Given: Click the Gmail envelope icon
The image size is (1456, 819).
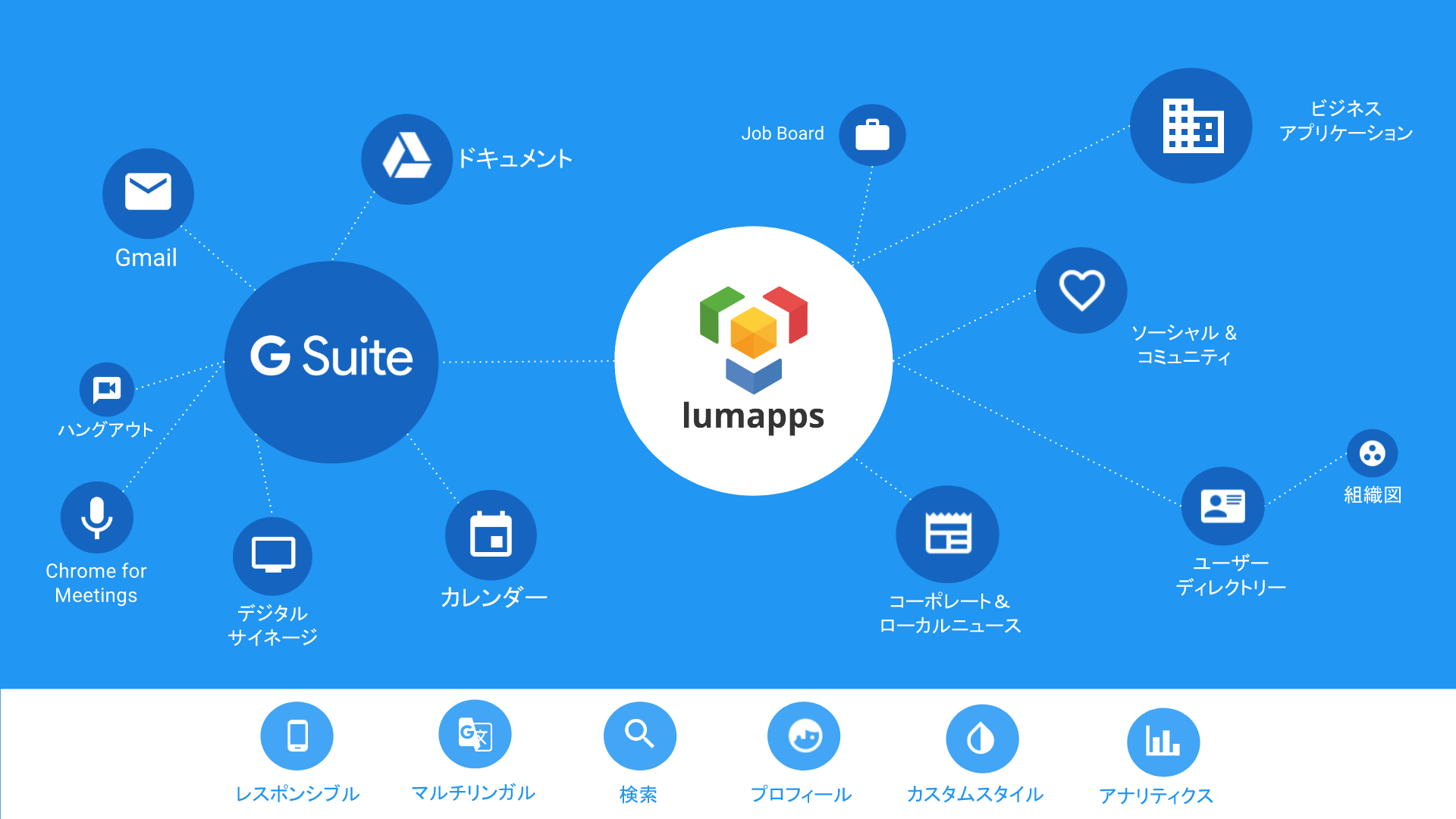Looking at the screenshot, I should coord(148,193).
